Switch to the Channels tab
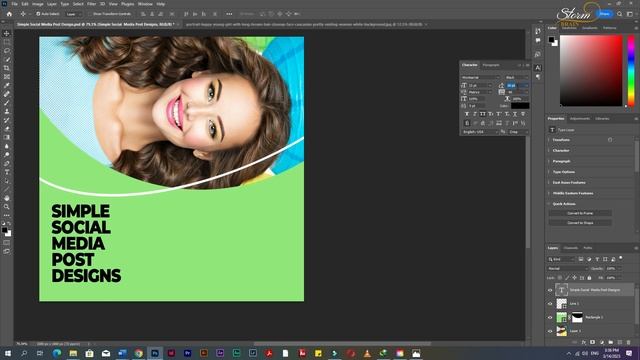This screenshot has width=640, height=360. [571, 248]
